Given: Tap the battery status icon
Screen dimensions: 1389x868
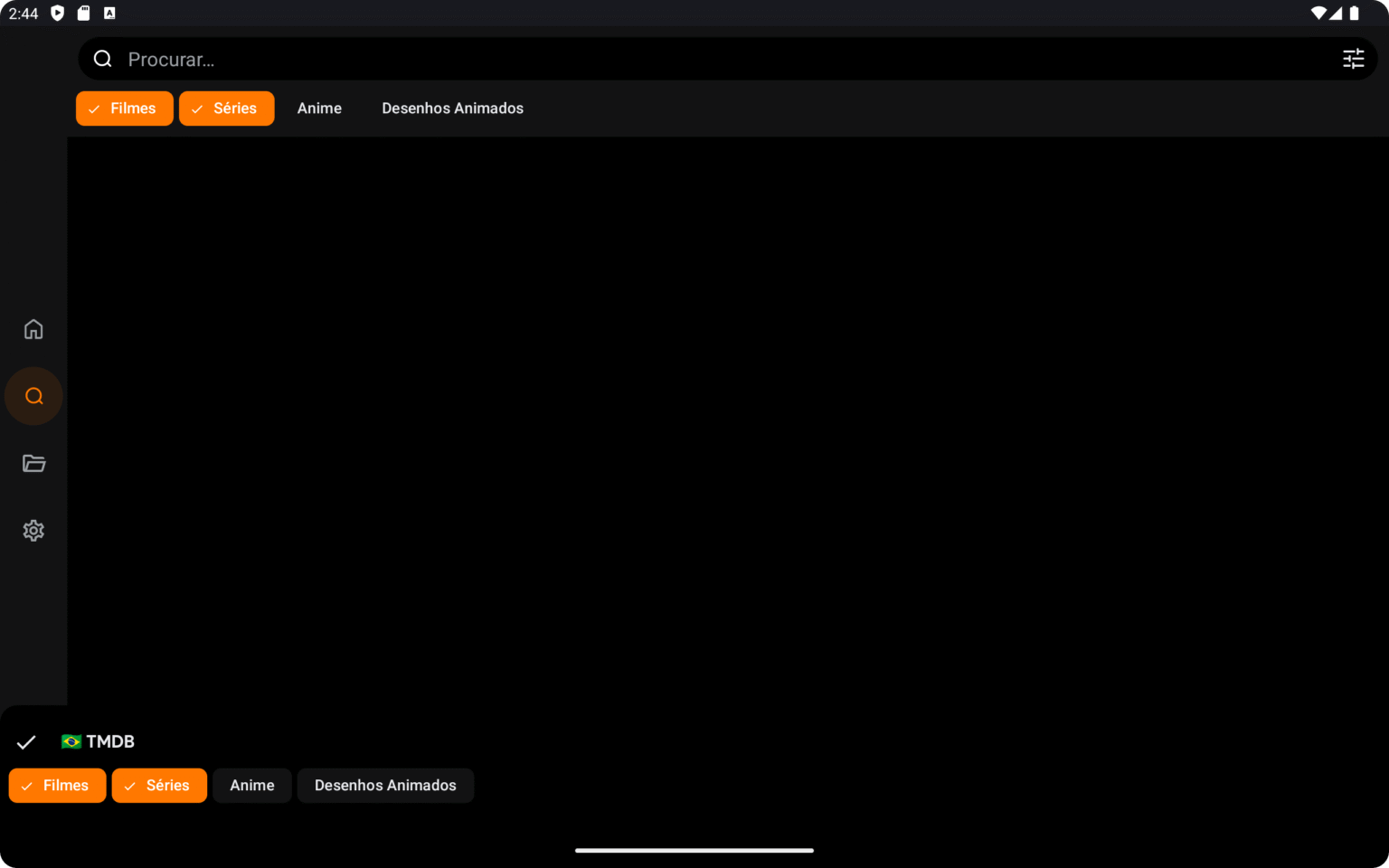Looking at the screenshot, I should 1354,13.
